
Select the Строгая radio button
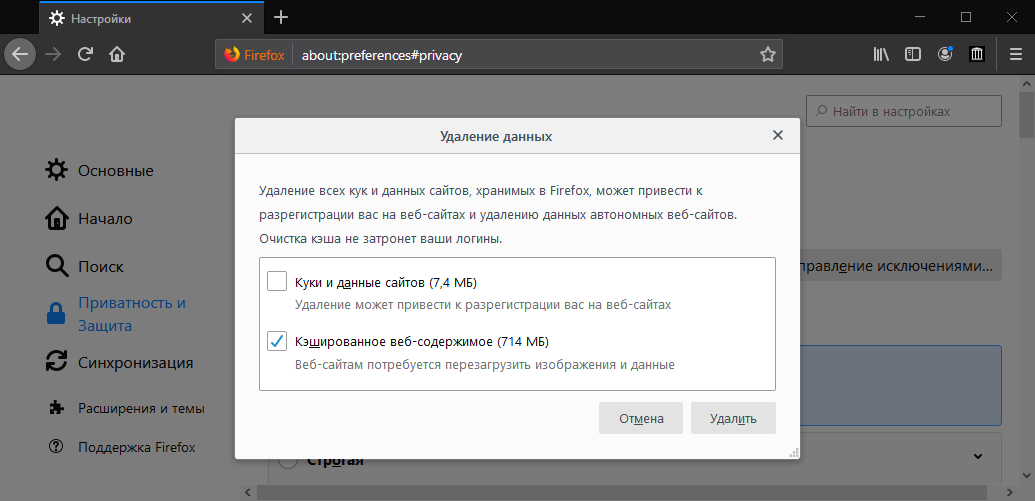(287, 460)
